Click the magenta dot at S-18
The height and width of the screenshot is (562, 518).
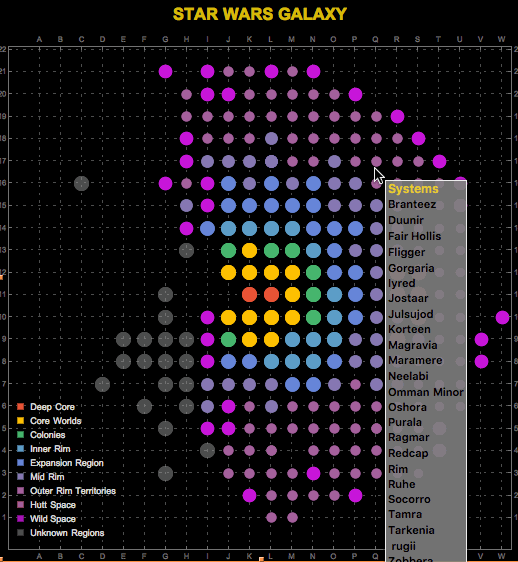[418, 138]
